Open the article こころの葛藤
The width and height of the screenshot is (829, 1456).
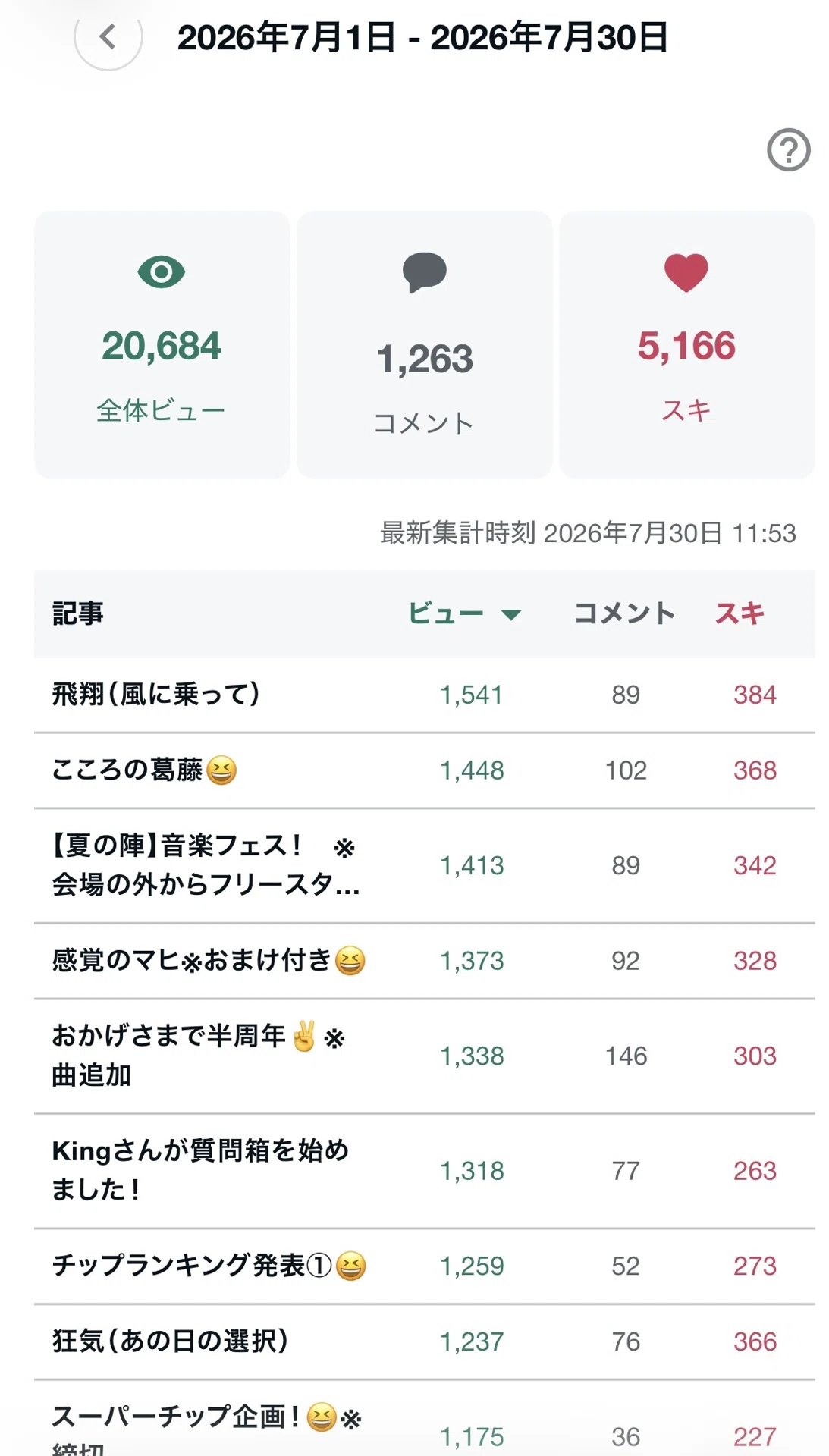[144, 770]
